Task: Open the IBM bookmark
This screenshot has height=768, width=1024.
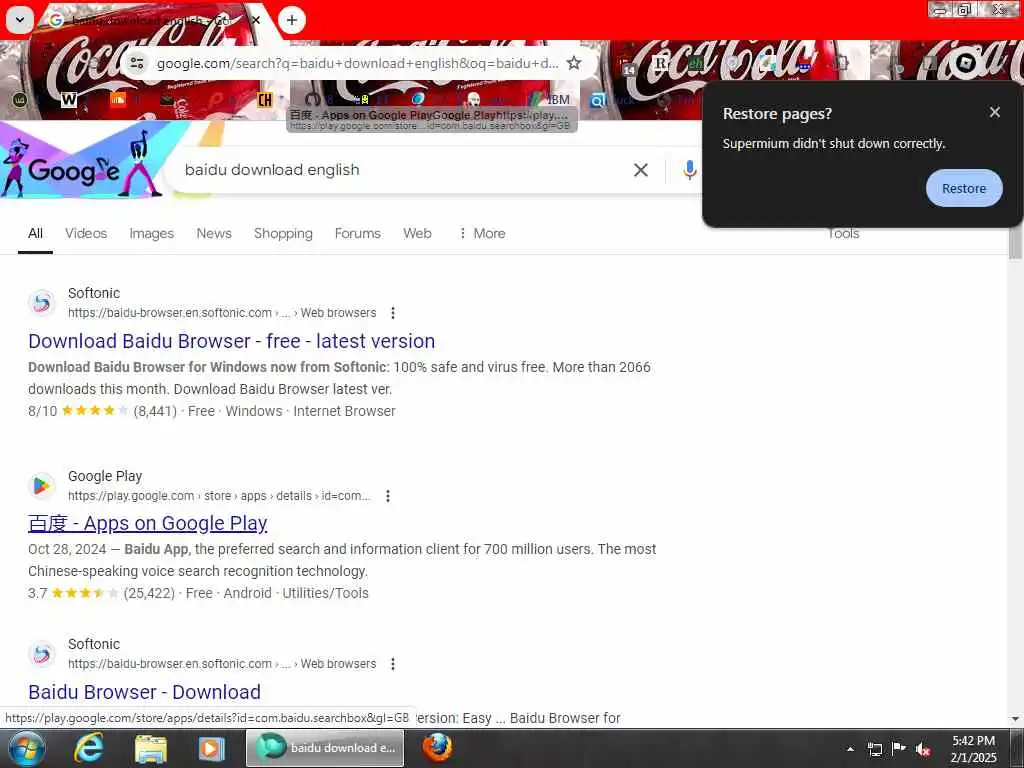Action: 551,99
